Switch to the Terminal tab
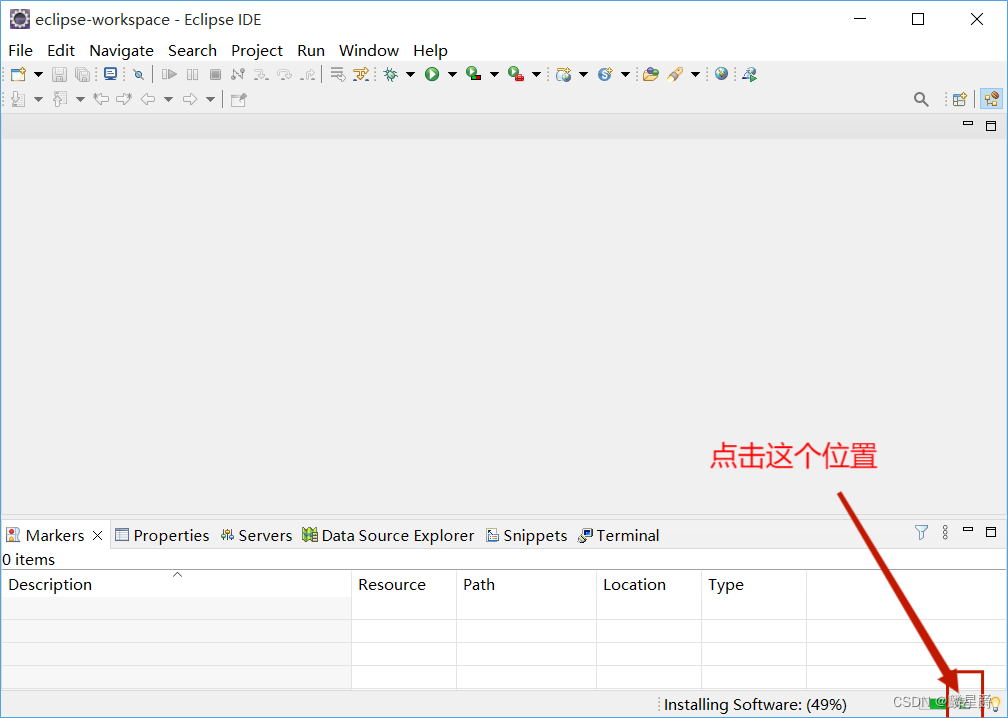 (x=618, y=535)
